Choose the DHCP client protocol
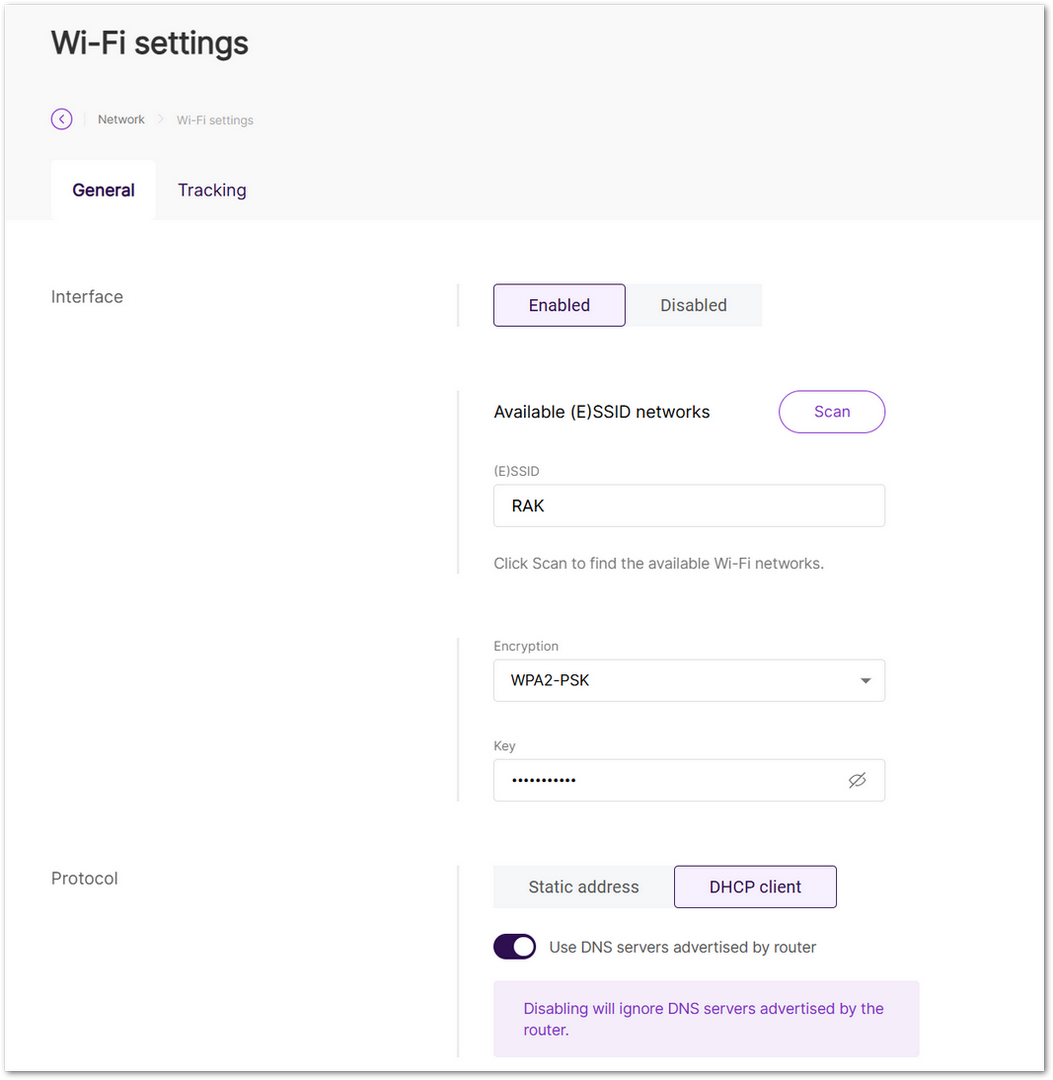Screen dimensions: 1053x1080 tap(755, 886)
